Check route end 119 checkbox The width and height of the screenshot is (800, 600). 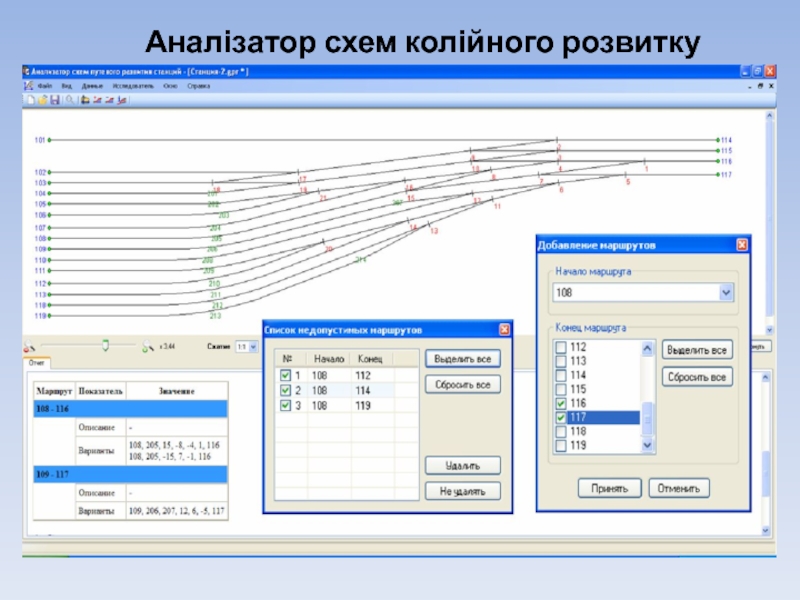[x=561, y=445]
